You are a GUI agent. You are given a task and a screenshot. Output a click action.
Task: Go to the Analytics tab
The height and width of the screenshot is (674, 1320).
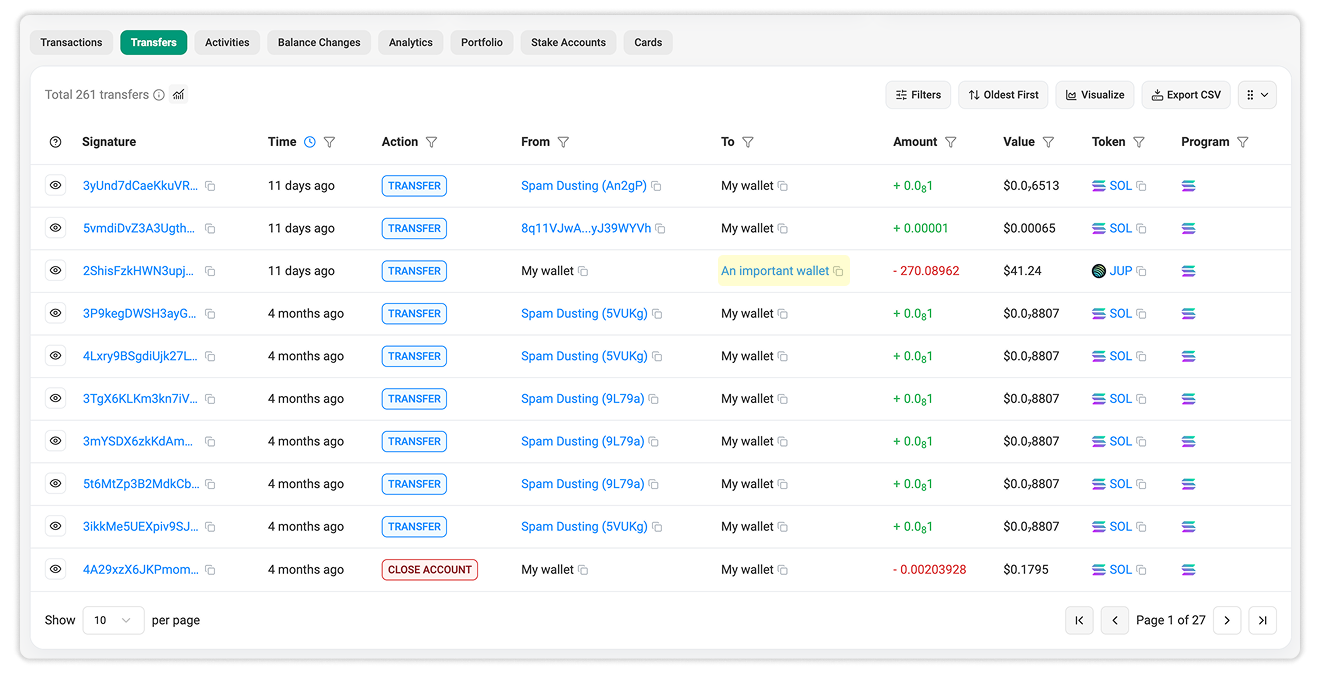click(x=411, y=42)
